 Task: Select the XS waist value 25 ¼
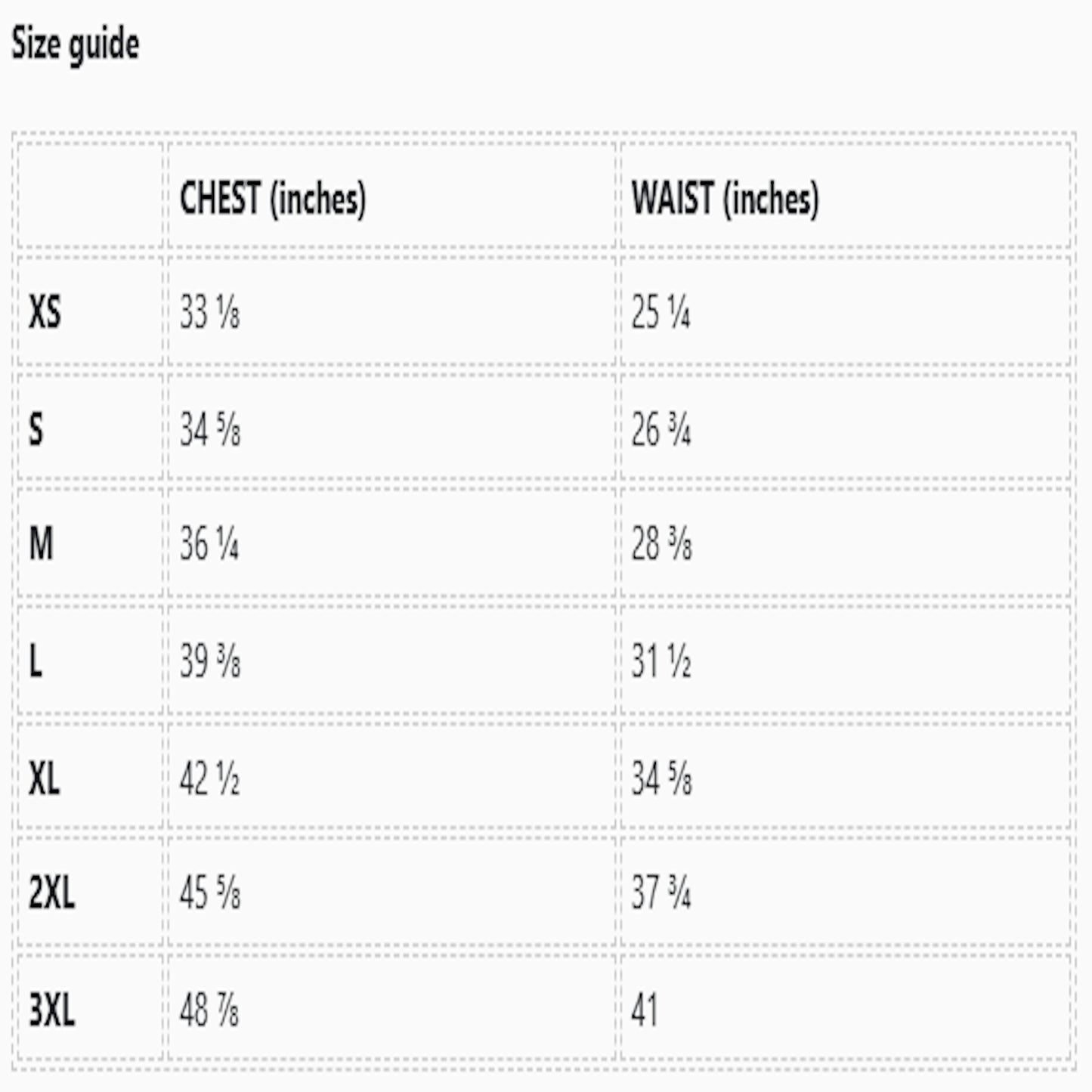(660, 311)
